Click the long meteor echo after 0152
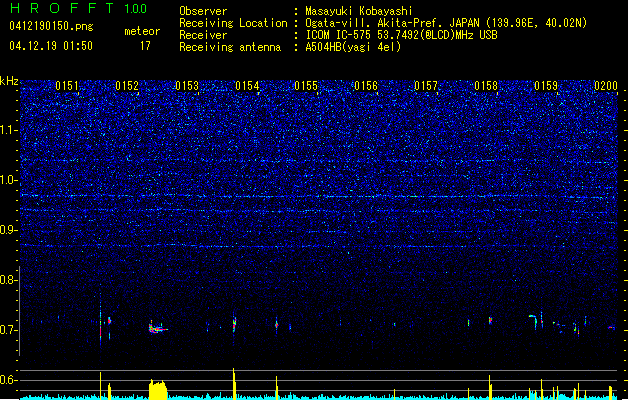 [x=158, y=328]
